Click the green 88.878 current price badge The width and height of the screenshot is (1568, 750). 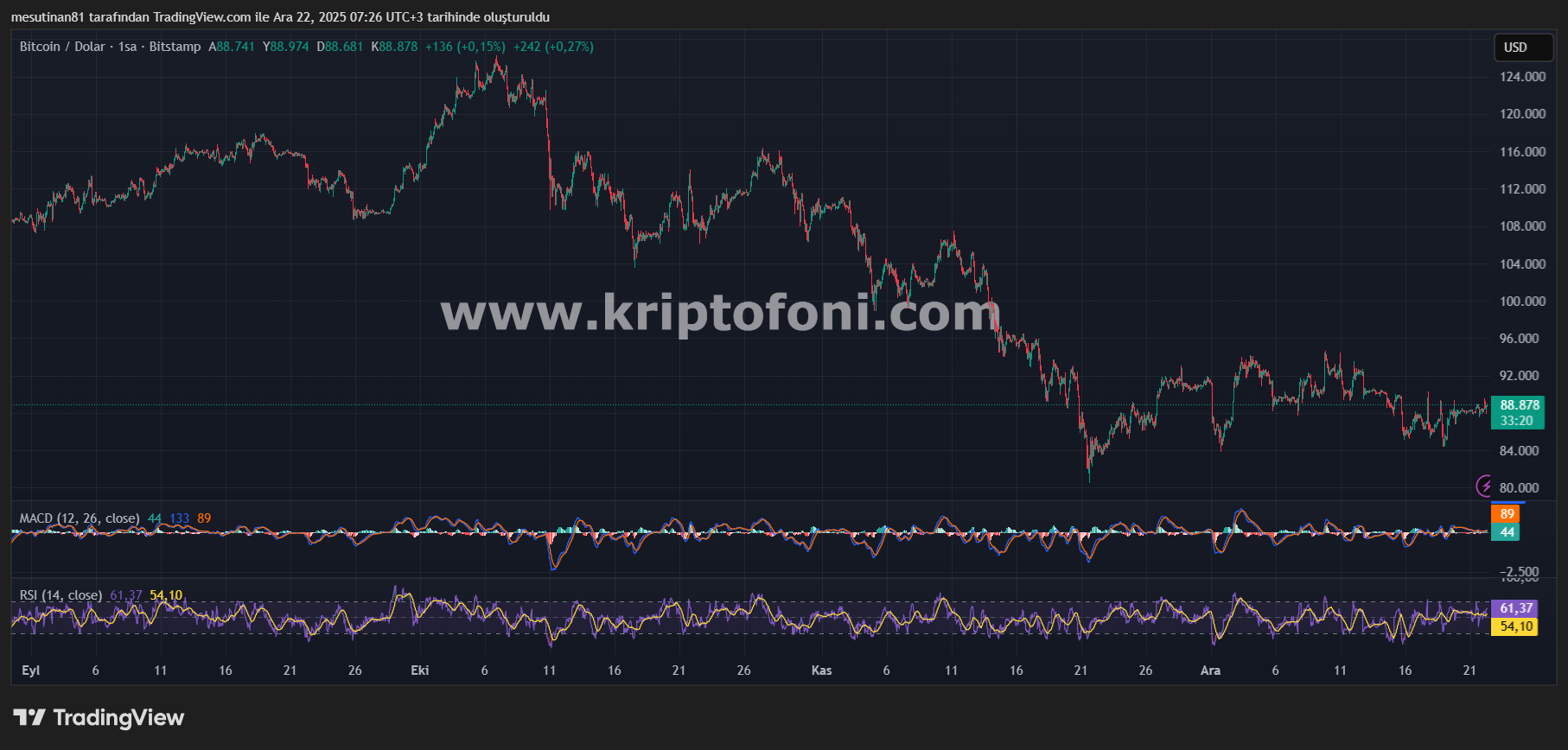pos(1520,404)
